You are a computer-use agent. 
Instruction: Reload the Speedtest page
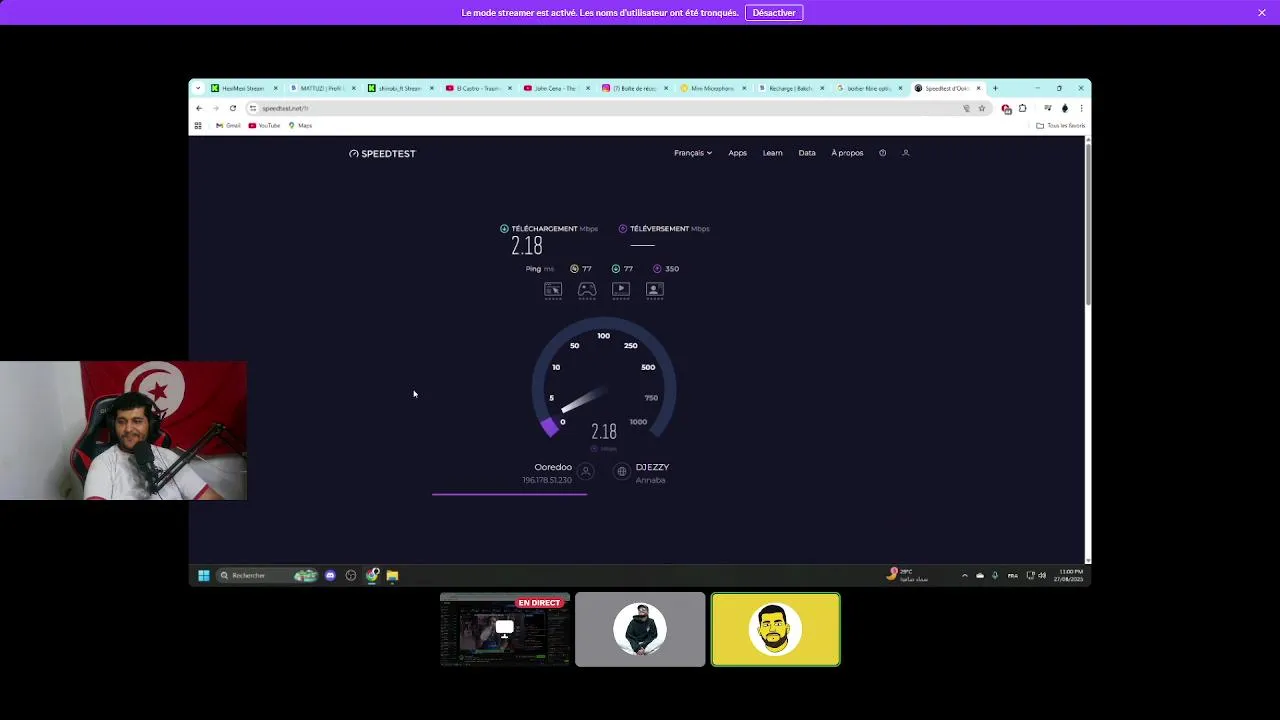click(x=233, y=108)
